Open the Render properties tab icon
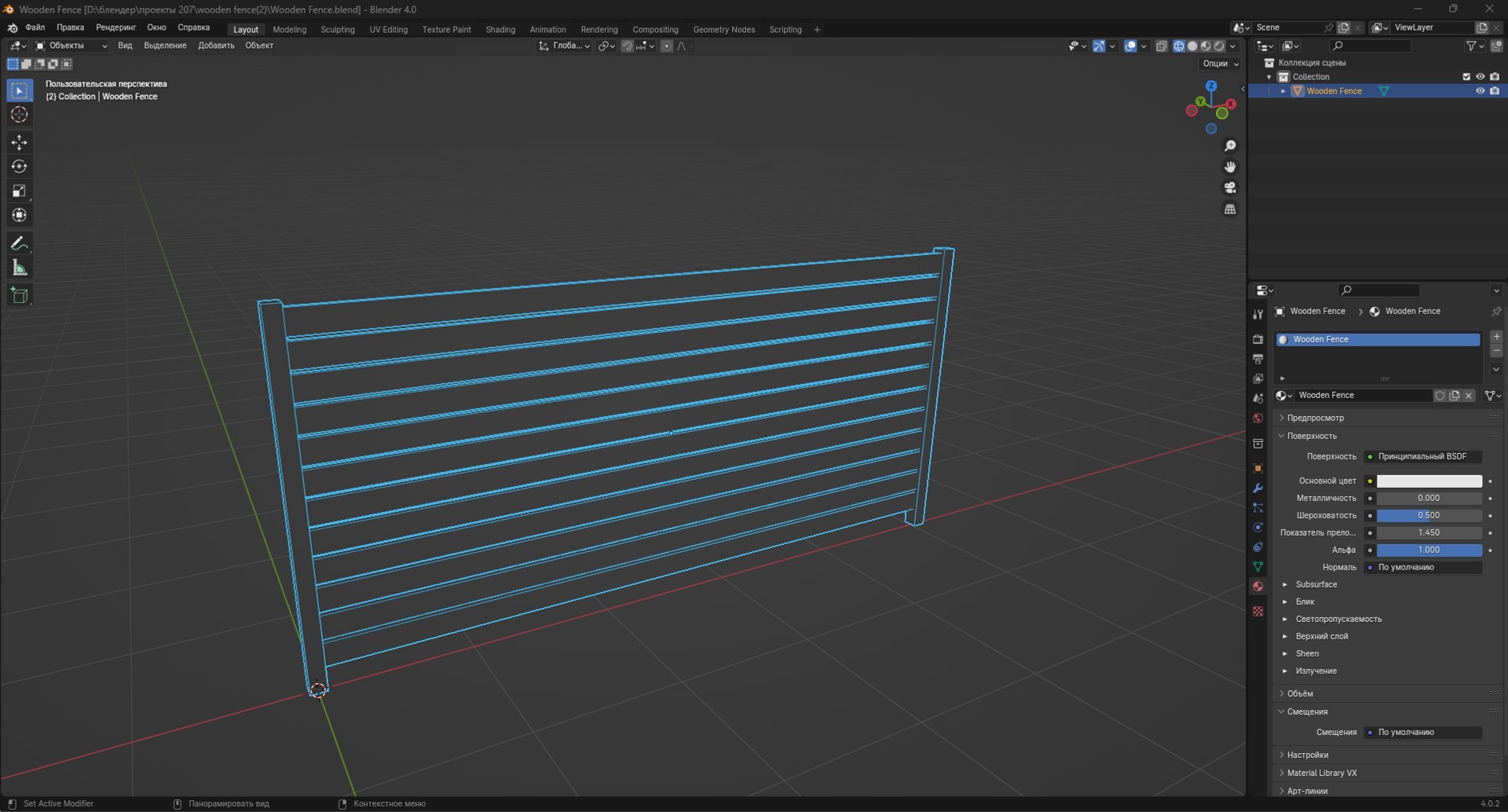The image size is (1508, 812). [x=1257, y=339]
